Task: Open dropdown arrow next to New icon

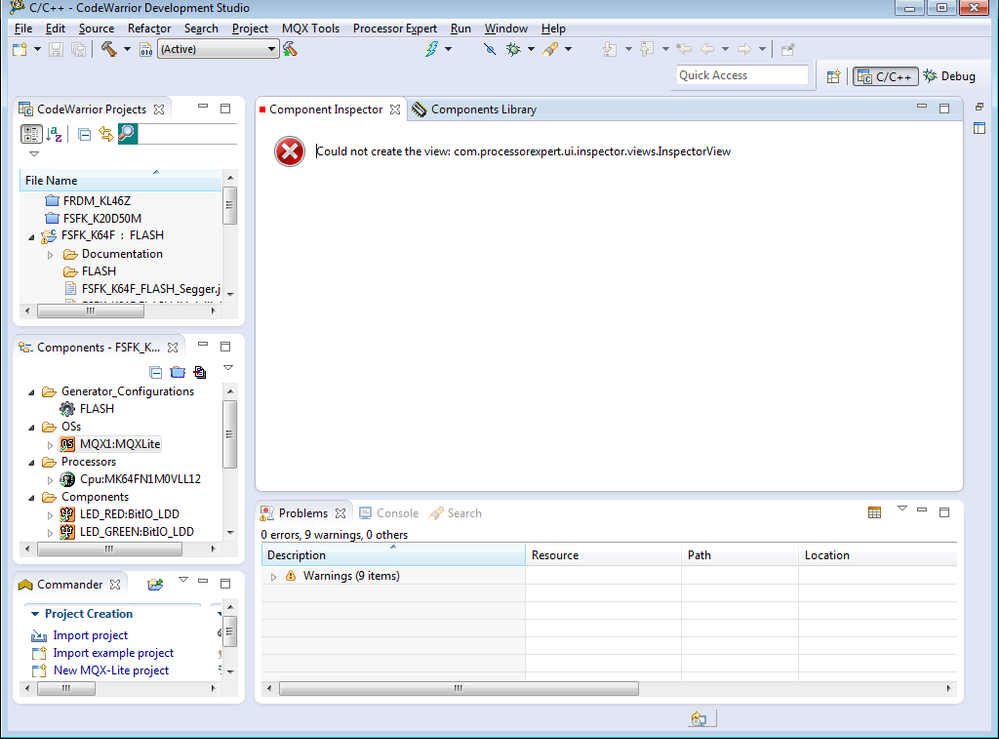Action: (38, 49)
